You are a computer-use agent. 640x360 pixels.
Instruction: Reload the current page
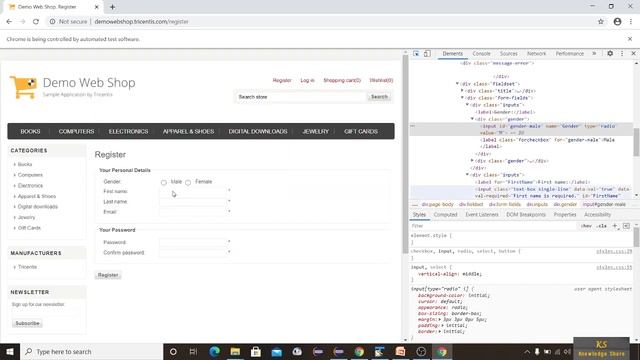pos(36,22)
